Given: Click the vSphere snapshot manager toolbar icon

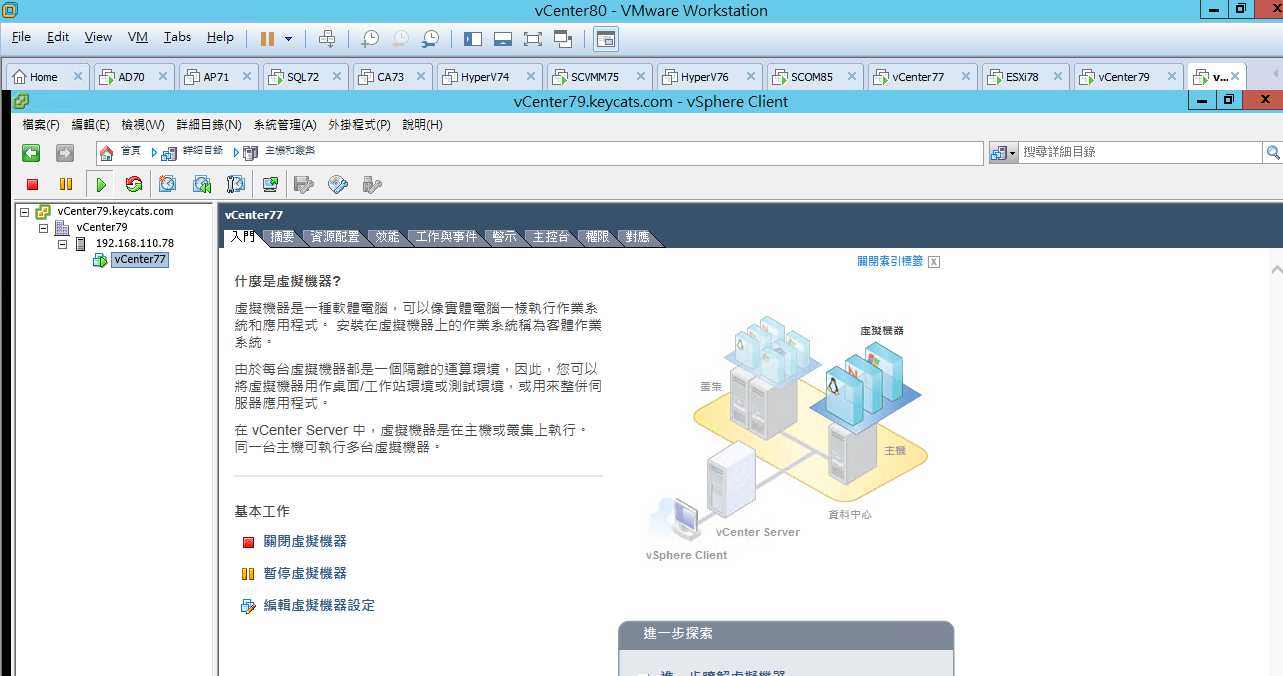Looking at the screenshot, I should click(x=236, y=184).
